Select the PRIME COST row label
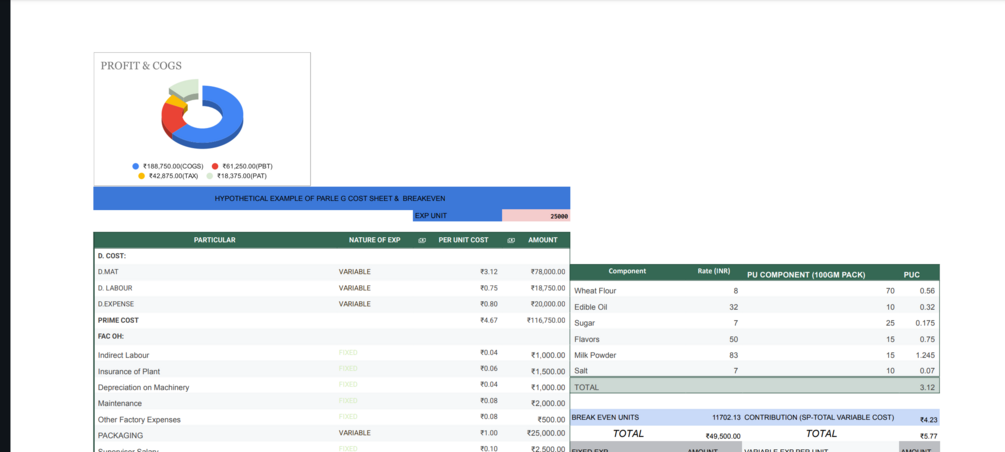The width and height of the screenshot is (1005, 452). click(x=118, y=320)
